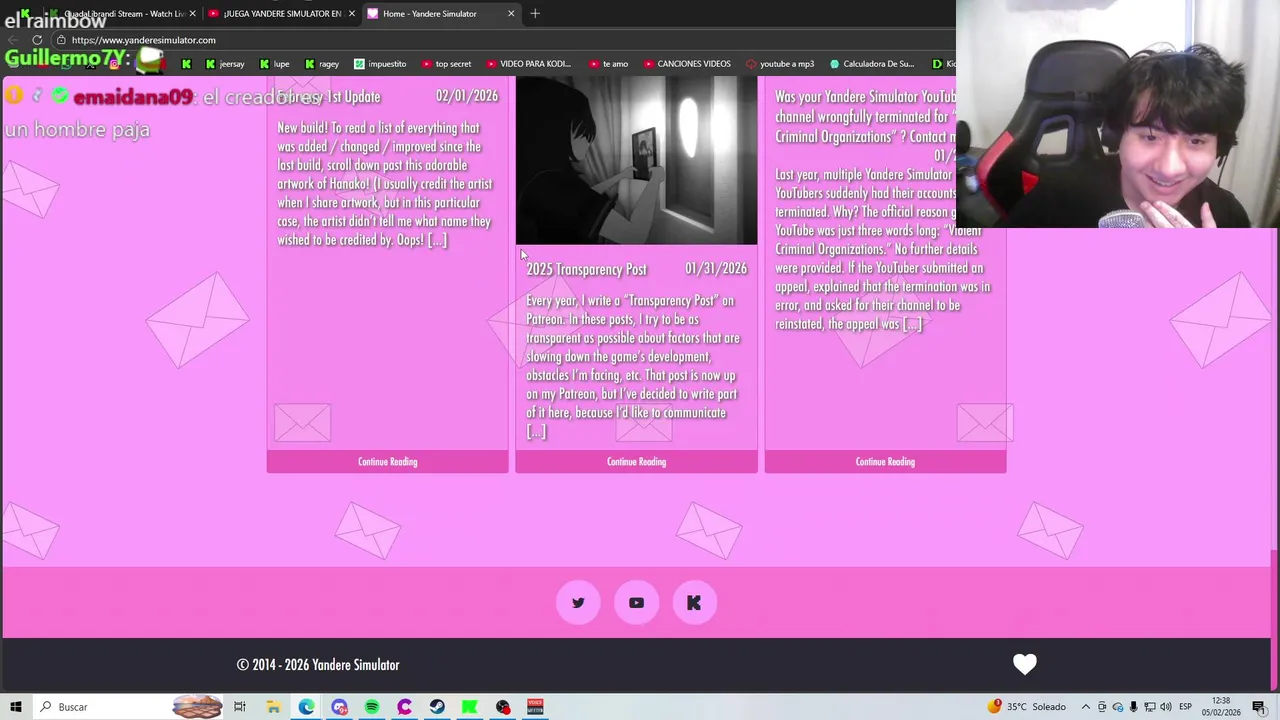Click the 2025 Transparency Post thumbnail image

click(x=636, y=160)
